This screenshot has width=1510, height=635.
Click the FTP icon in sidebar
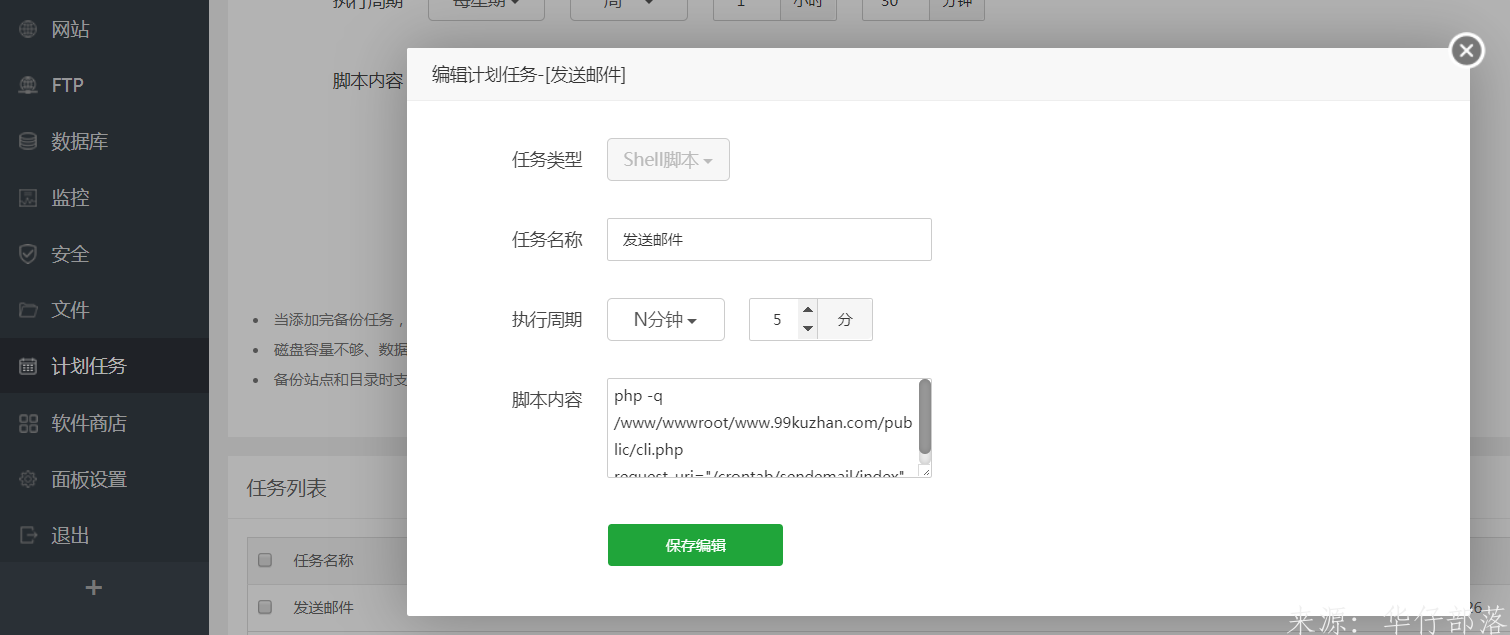point(28,85)
